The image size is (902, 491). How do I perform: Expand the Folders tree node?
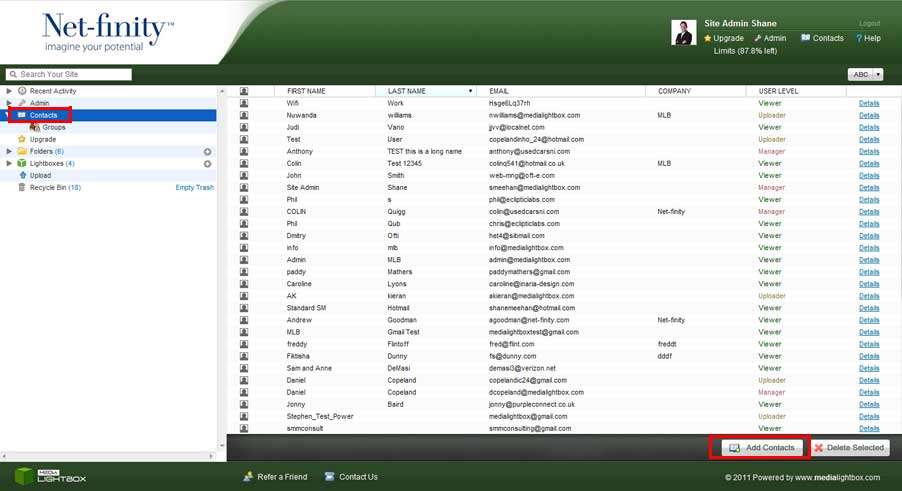[x=9, y=151]
